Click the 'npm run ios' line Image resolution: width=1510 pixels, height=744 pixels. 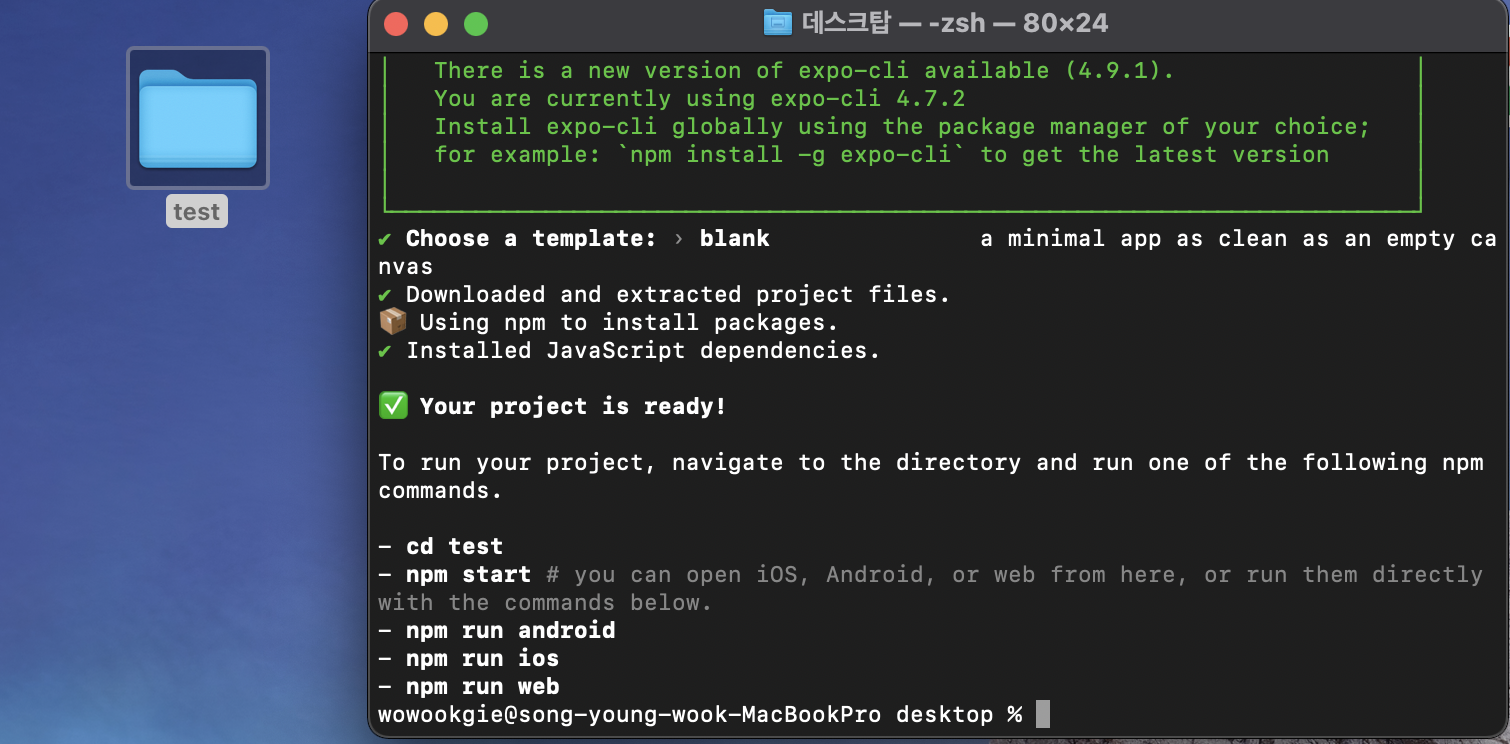click(469, 658)
